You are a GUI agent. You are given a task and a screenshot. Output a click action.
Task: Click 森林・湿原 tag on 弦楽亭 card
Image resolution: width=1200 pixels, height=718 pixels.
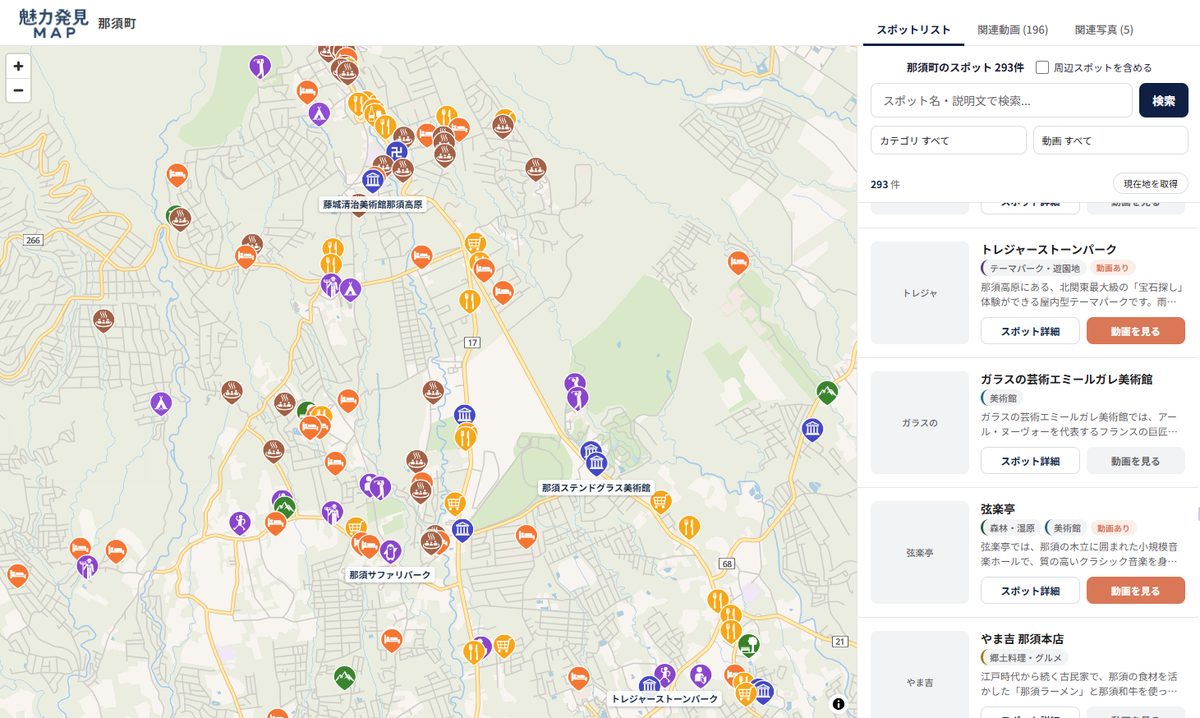pyautogui.click(x=1010, y=528)
